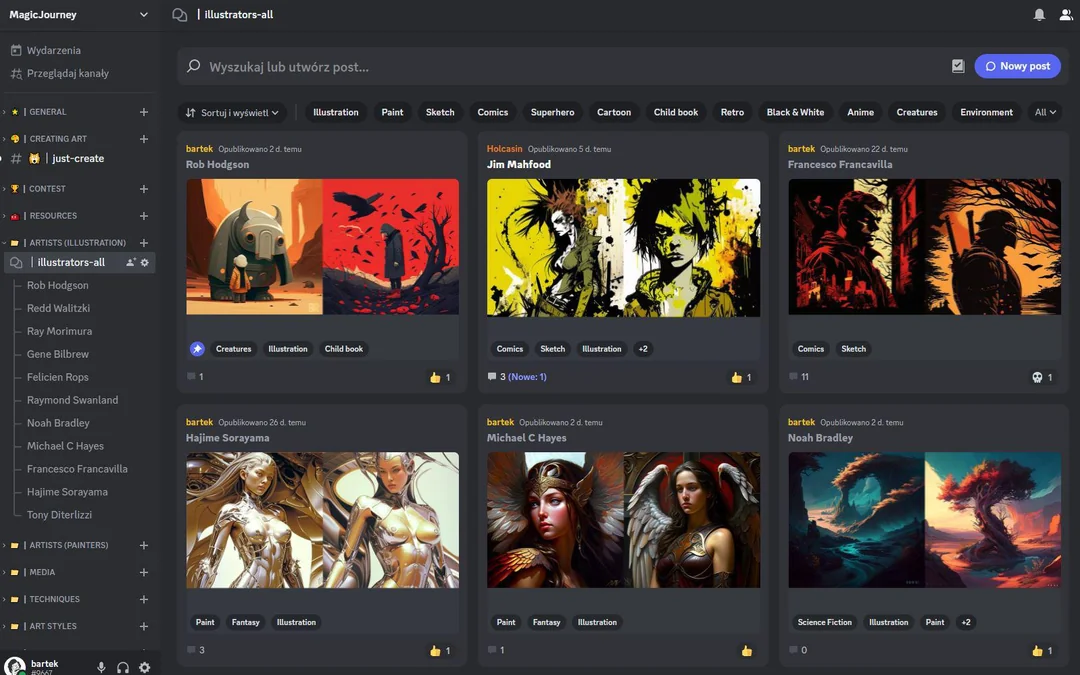Expand ARTISTS (PAINTERS) category
Image resolution: width=1080 pixels, height=675 pixels.
(x=68, y=545)
